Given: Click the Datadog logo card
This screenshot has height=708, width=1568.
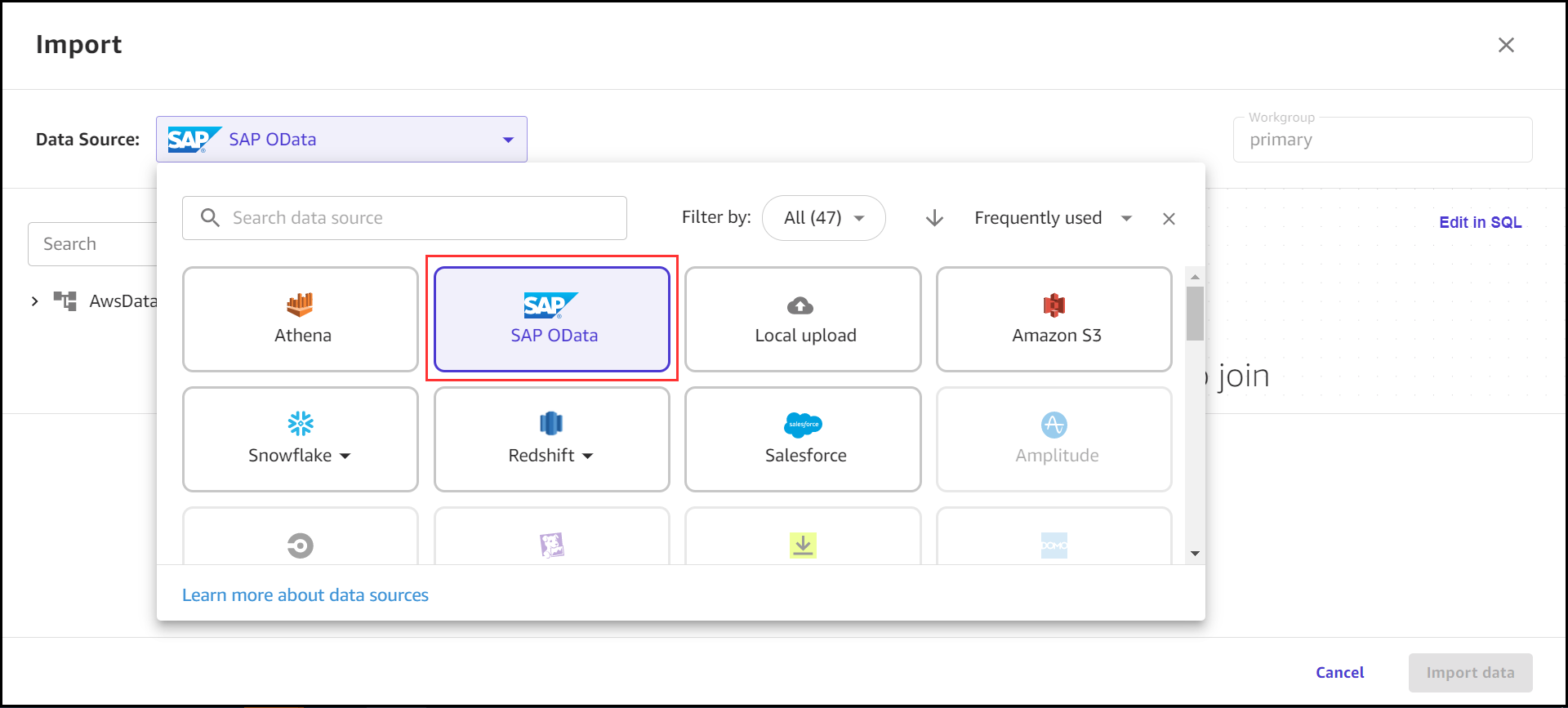Looking at the screenshot, I should coord(552,537).
